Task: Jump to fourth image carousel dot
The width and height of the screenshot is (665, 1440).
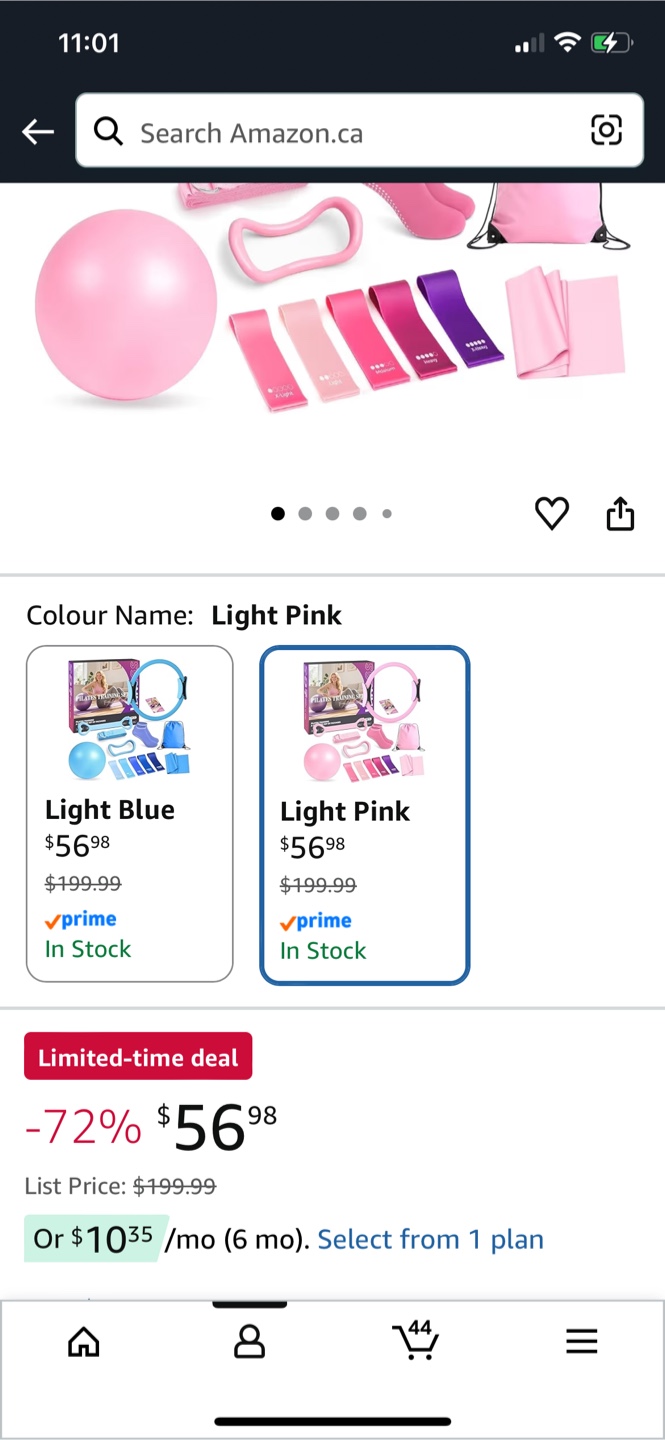Action: (x=359, y=514)
